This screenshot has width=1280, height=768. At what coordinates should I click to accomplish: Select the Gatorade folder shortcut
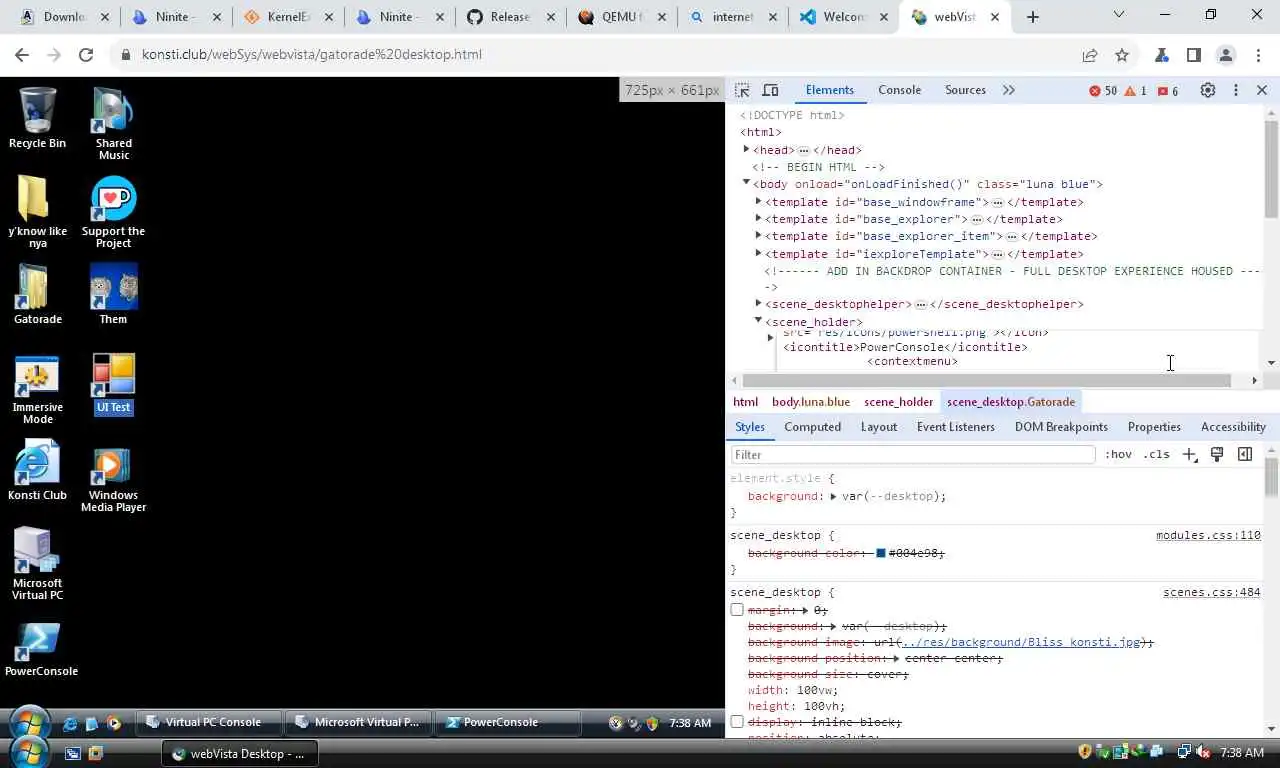click(x=37, y=294)
